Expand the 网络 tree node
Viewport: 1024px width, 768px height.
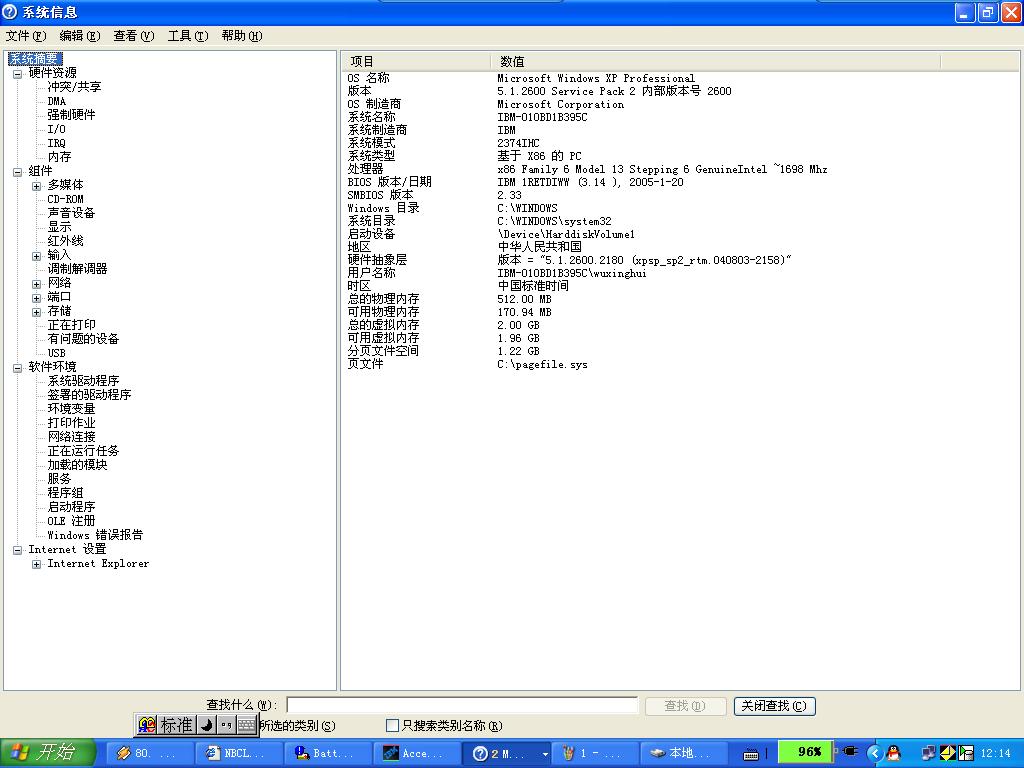36,283
